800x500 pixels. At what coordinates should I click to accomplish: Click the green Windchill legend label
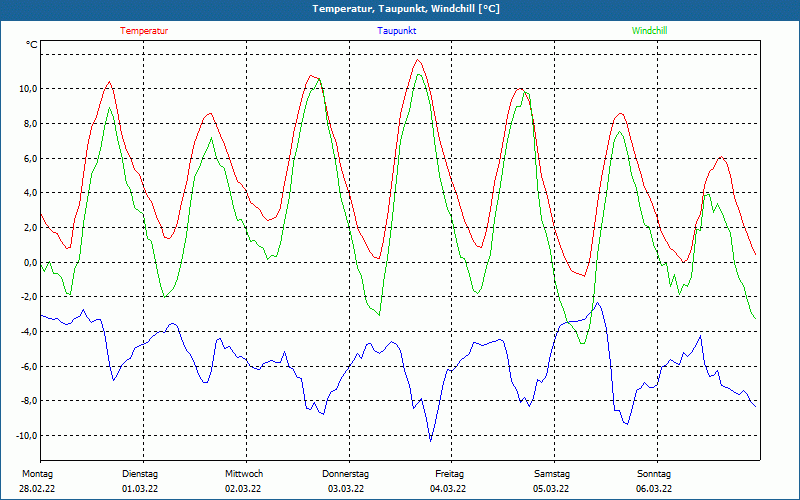pyautogui.click(x=649, y=31)
